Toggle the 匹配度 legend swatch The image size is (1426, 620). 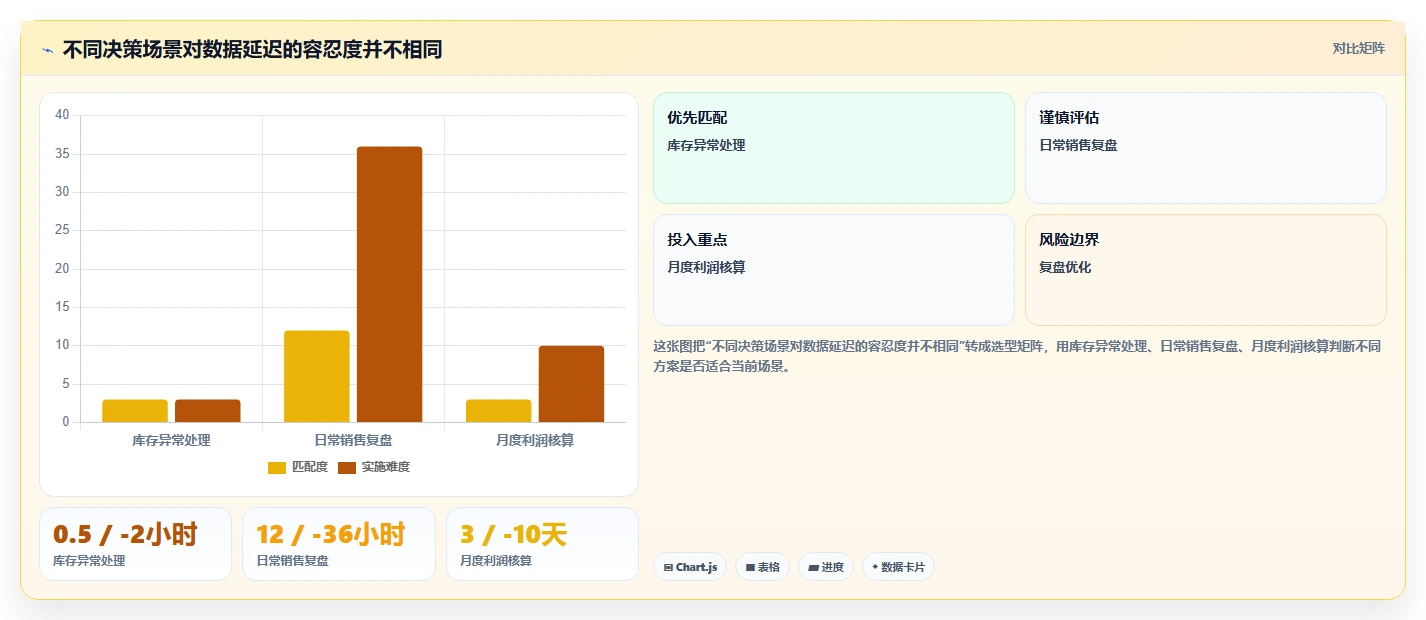(277, 467)
